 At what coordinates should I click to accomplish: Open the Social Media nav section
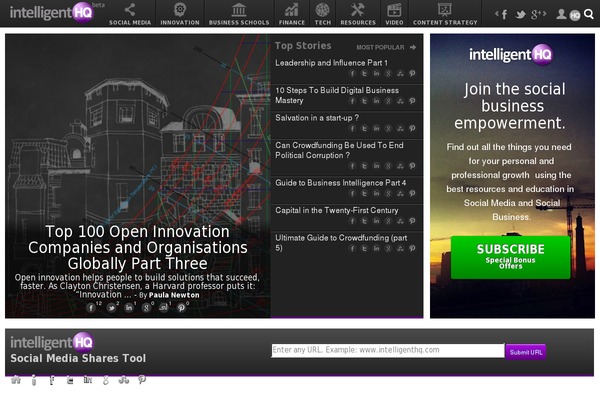point(130,14)
